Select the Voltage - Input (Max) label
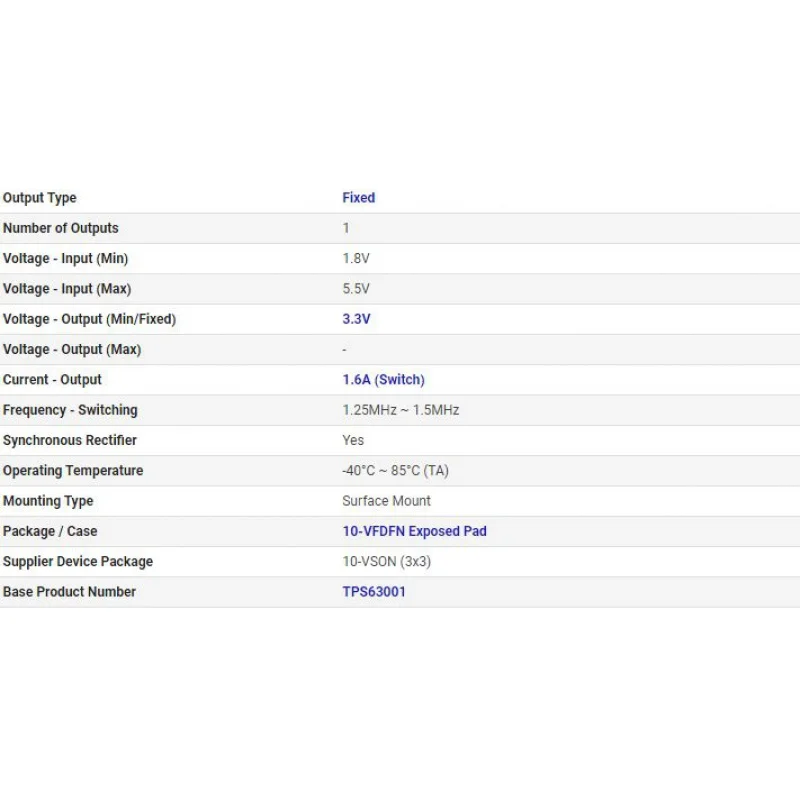 coord(67,289)
